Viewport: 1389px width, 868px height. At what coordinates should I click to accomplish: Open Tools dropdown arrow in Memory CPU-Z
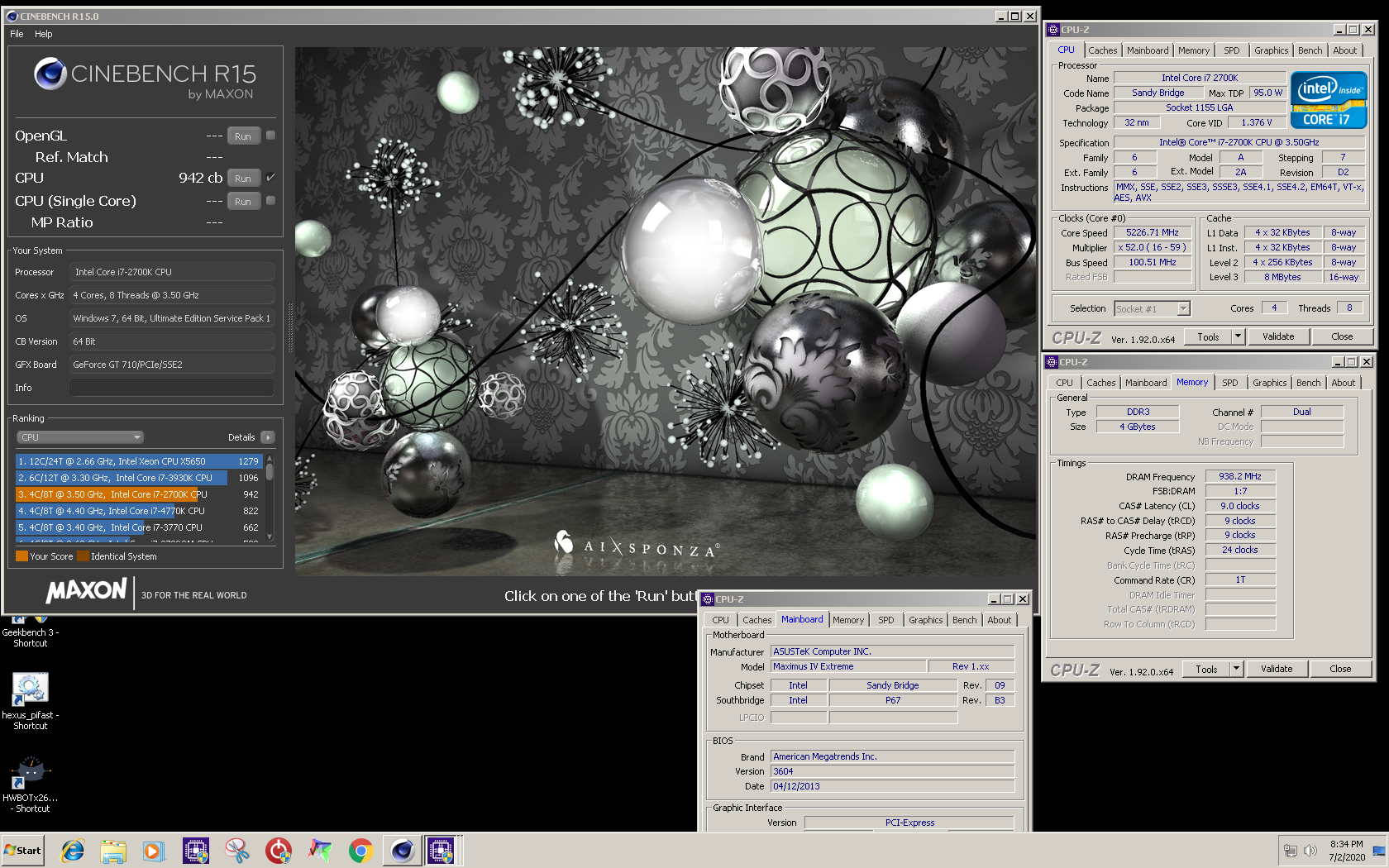[x=1236, y=669]
